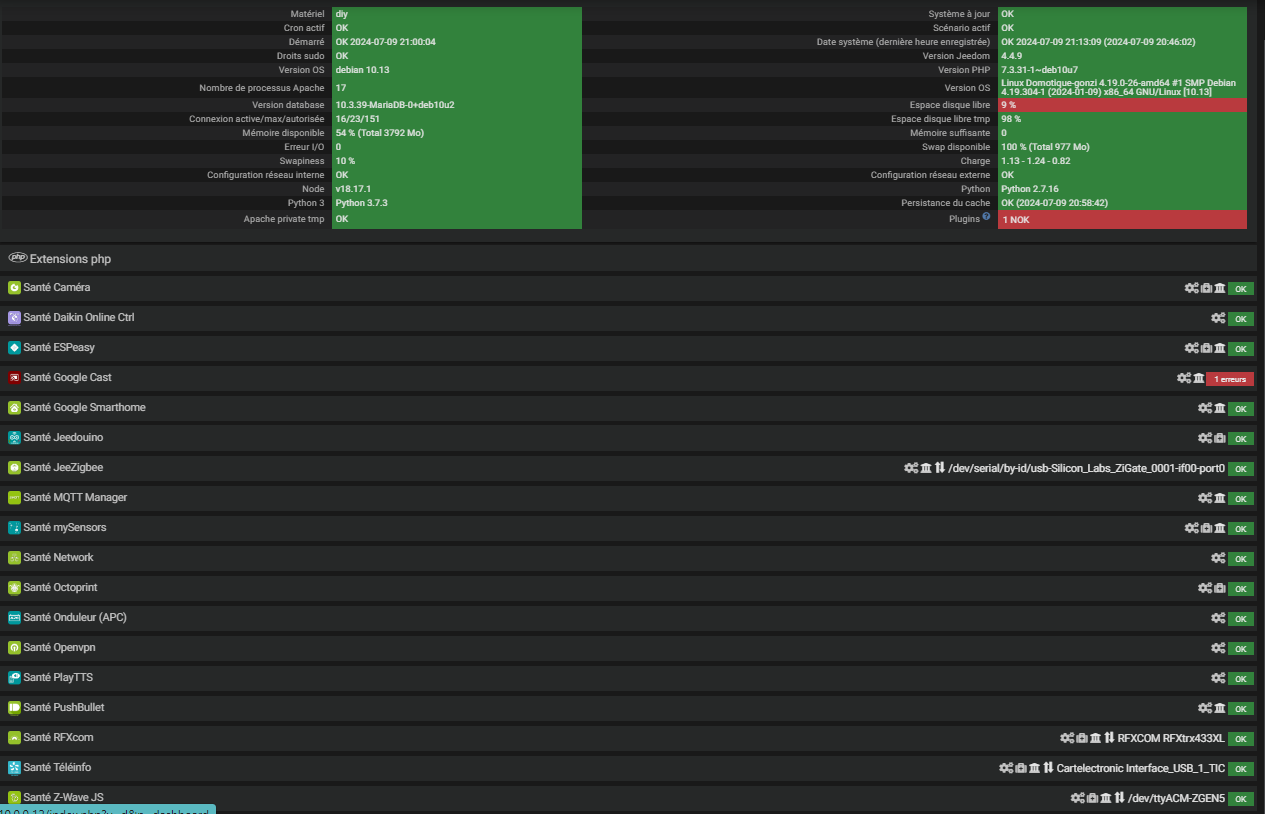Expand the Santé Caméra panel
This screenshot has height=814, width=1265.
pyautogui.click(x=630, y=288)
